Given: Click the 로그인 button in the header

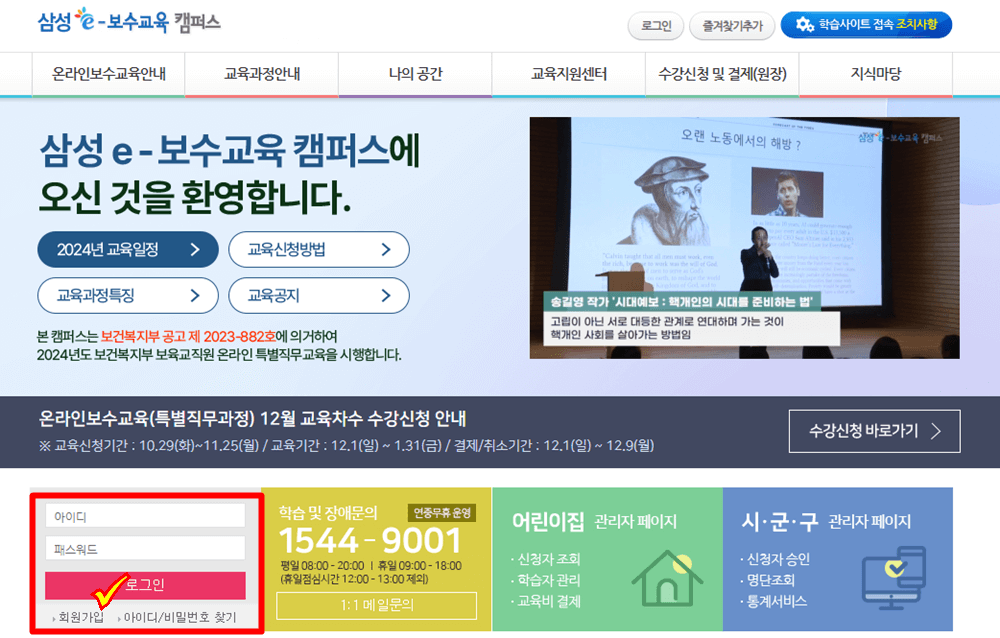Looking at the screenshot, I should point(656,26).
